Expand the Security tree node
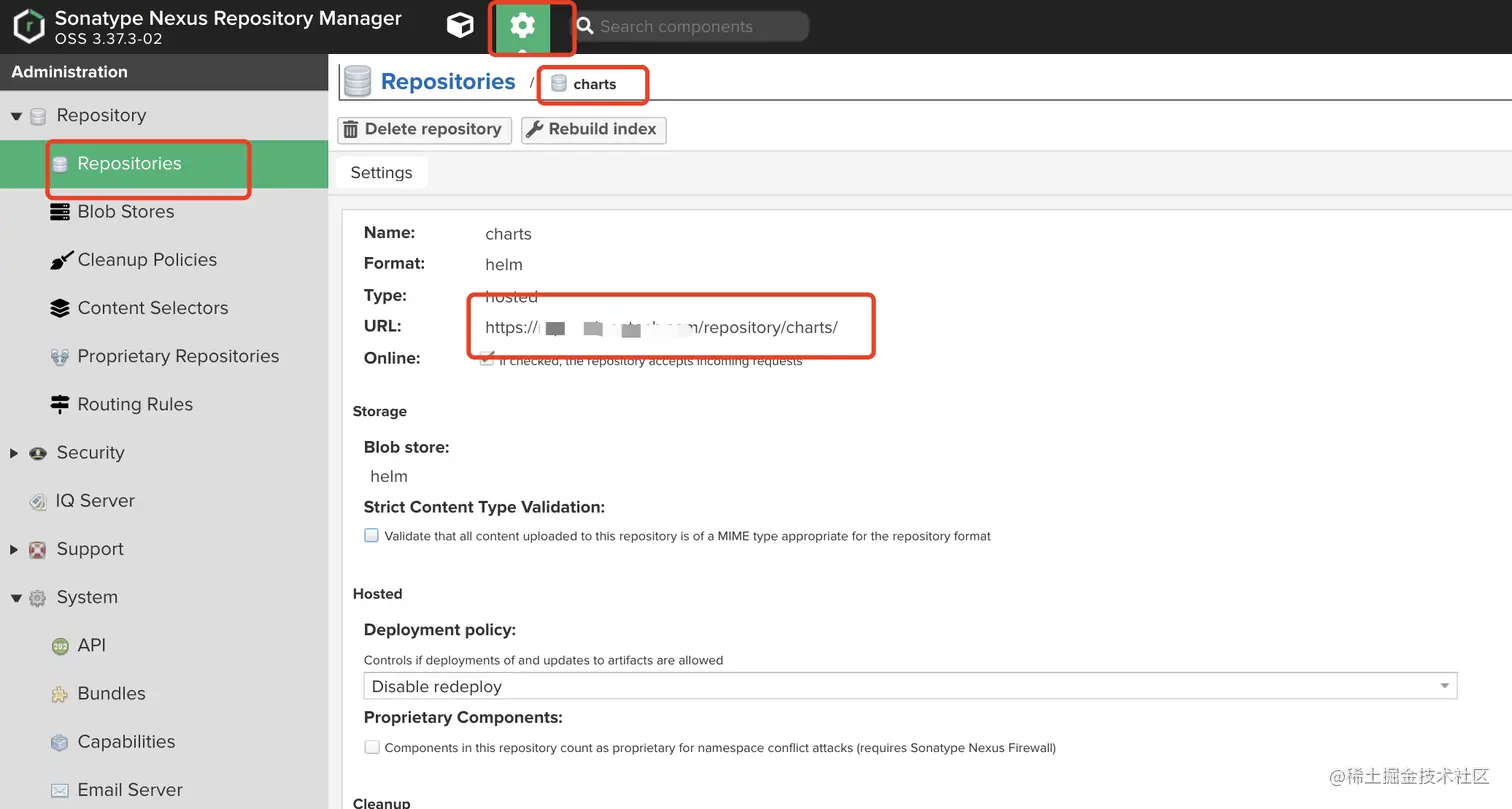 pyautogui.click(x=14, y=453)
